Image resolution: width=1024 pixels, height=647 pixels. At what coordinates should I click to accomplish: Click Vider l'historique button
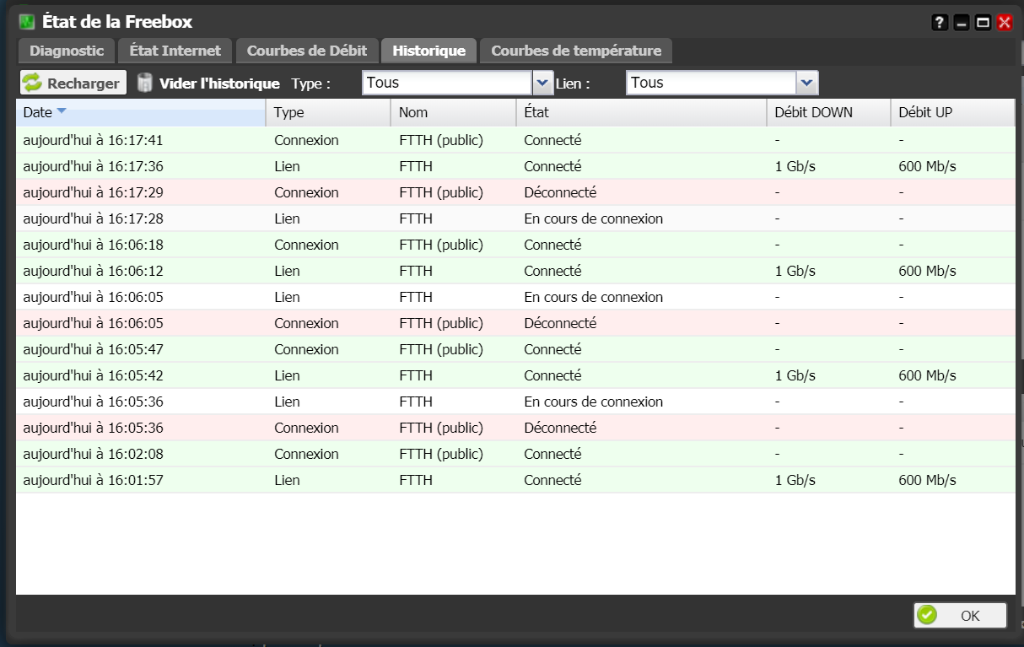209,83
